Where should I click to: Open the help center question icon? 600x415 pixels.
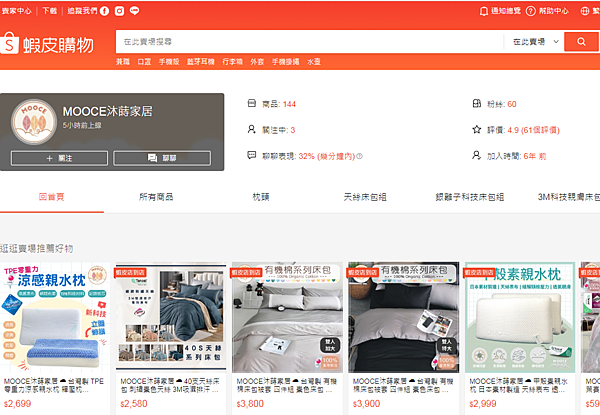click(x=530, y=11)
